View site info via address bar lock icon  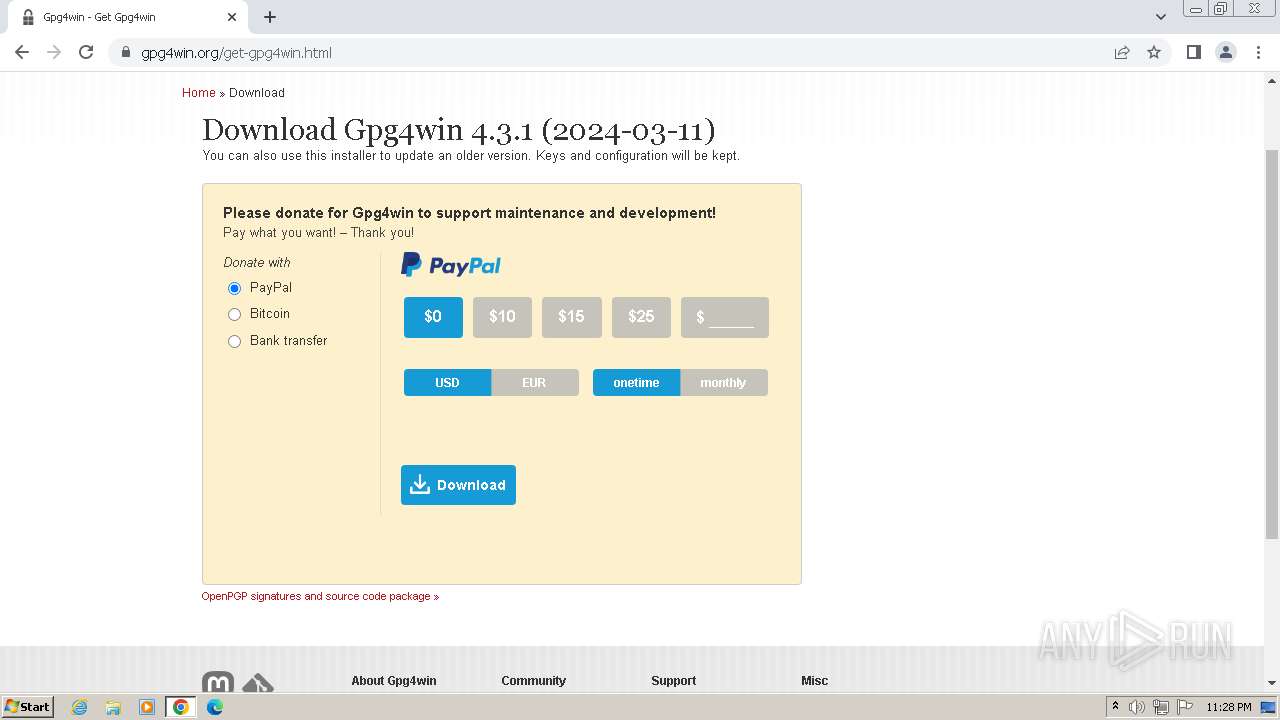(x=125, y=53)
